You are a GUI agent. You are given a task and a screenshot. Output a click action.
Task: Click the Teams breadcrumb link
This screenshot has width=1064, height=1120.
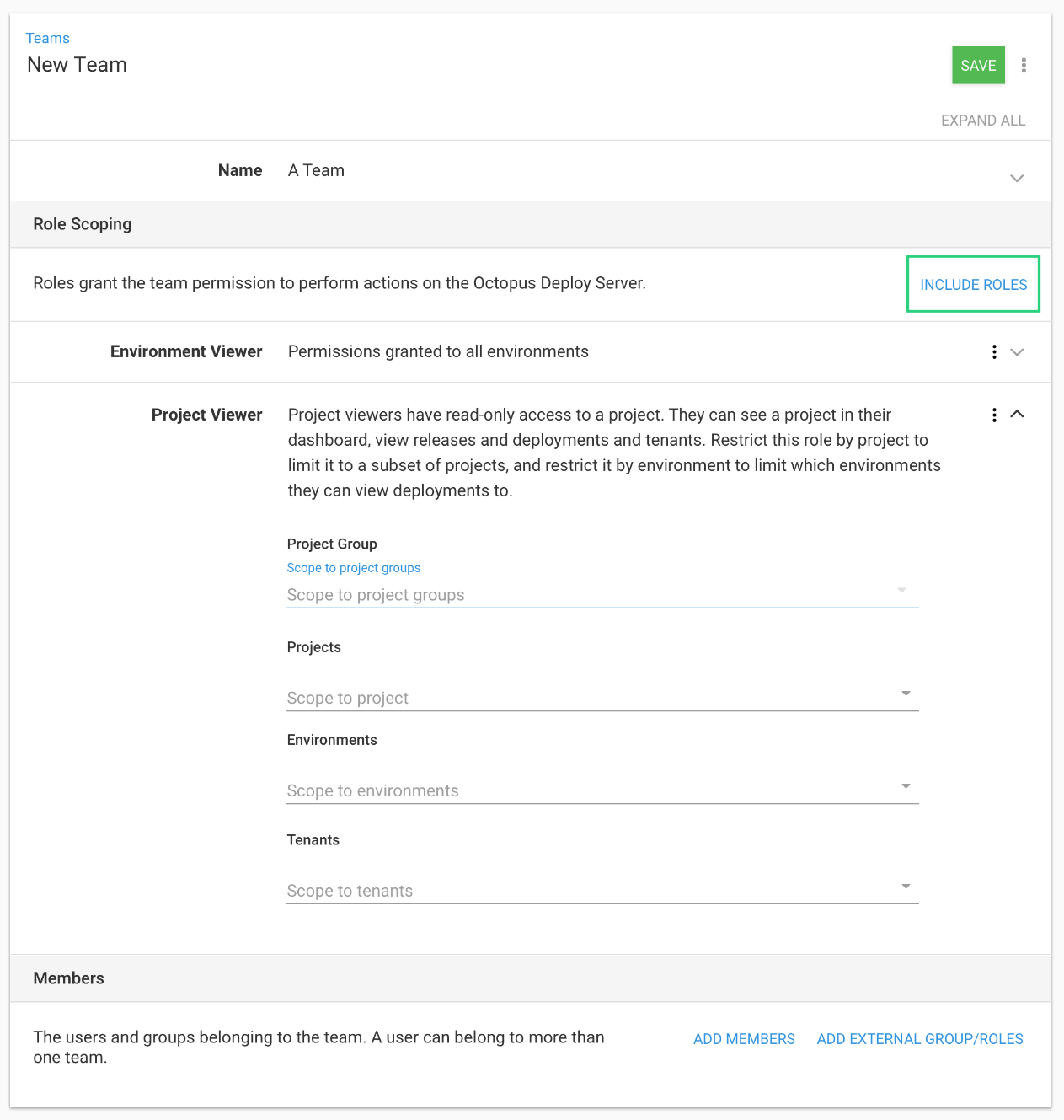click(x=47, y=38)
